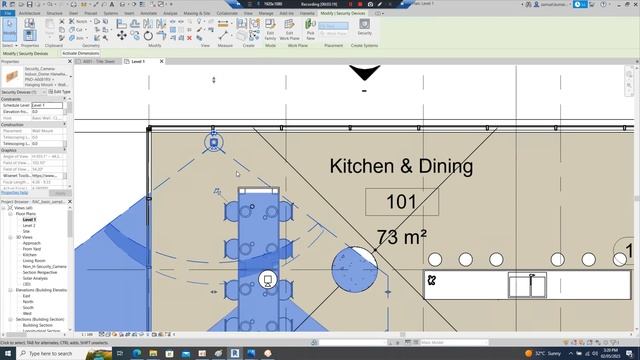The width and height of the screenshot is (640, 360).
Task: Click Activate Dimensions button
Action: pyautogui.click(x=81, y=53)
